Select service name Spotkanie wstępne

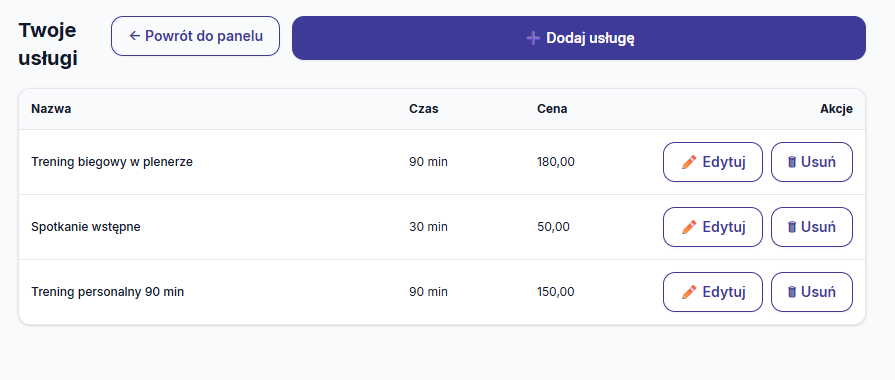[86, 227]
